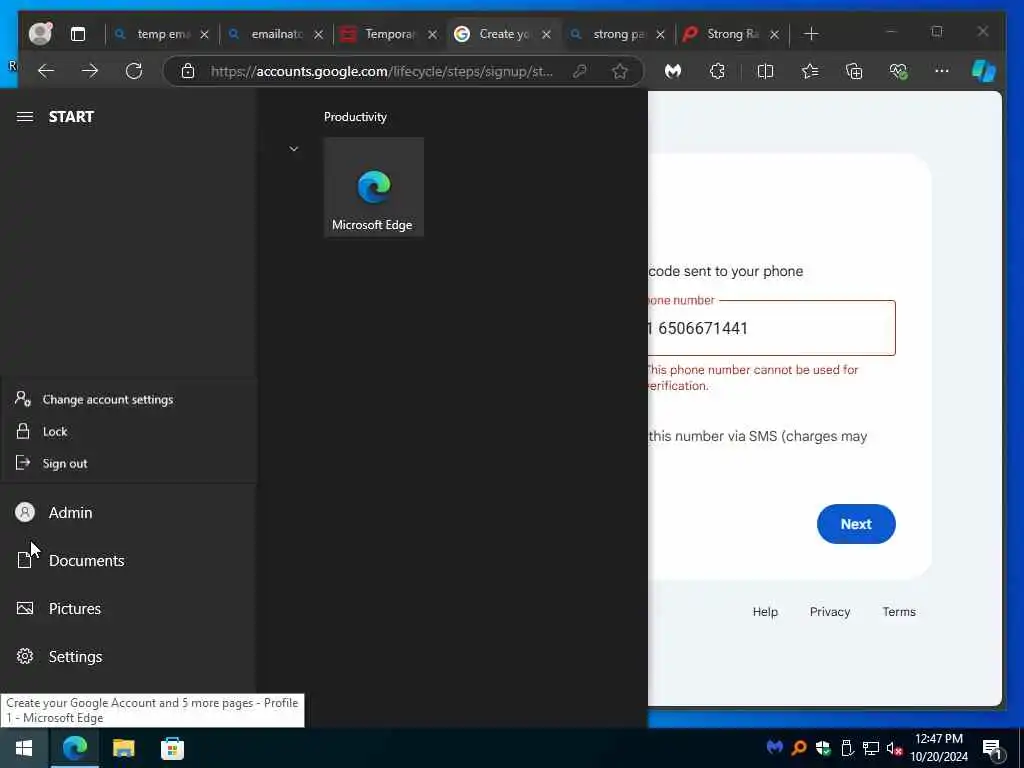Close the 'Temporar' tab

pyautogui.click(x=432, y=35)
